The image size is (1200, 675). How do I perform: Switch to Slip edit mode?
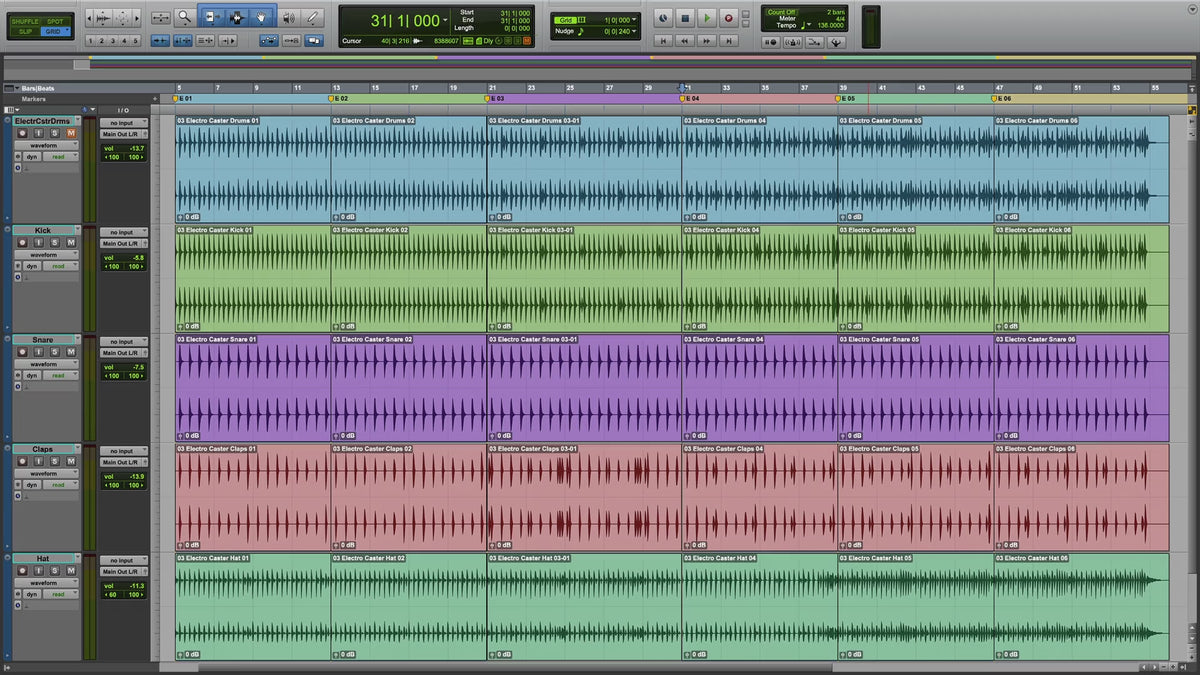[24, 32]
